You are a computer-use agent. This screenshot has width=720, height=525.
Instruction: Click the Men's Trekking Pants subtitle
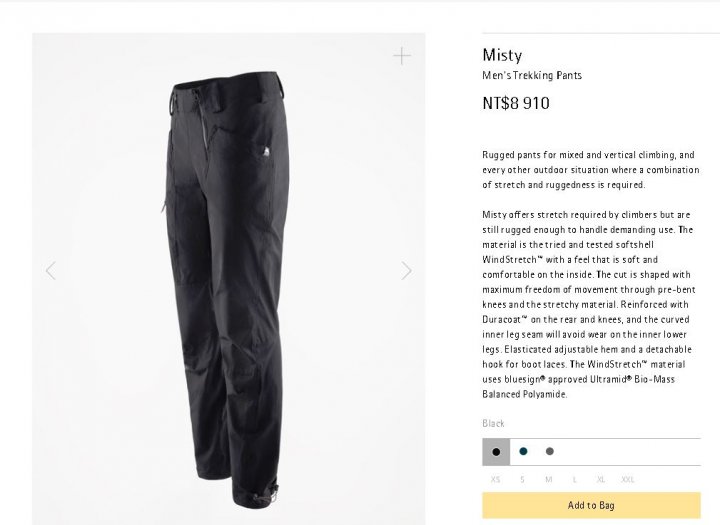tap(532, 75)
